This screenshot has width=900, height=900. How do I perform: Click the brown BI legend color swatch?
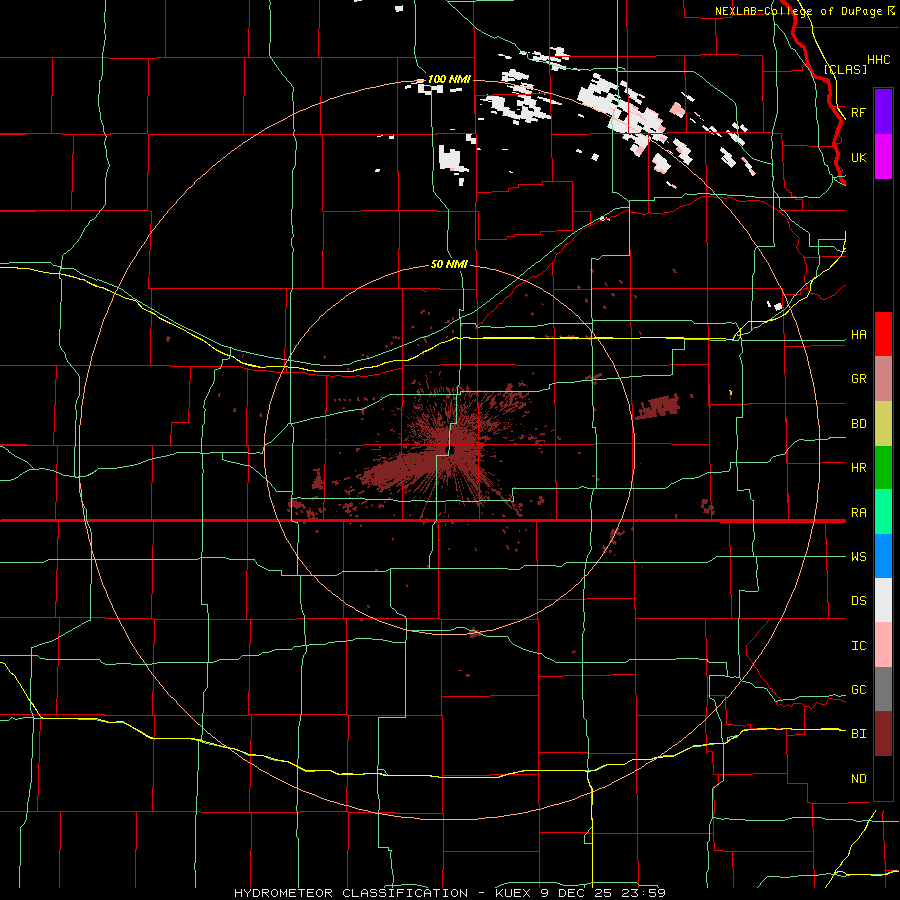[x=883, y=734]
